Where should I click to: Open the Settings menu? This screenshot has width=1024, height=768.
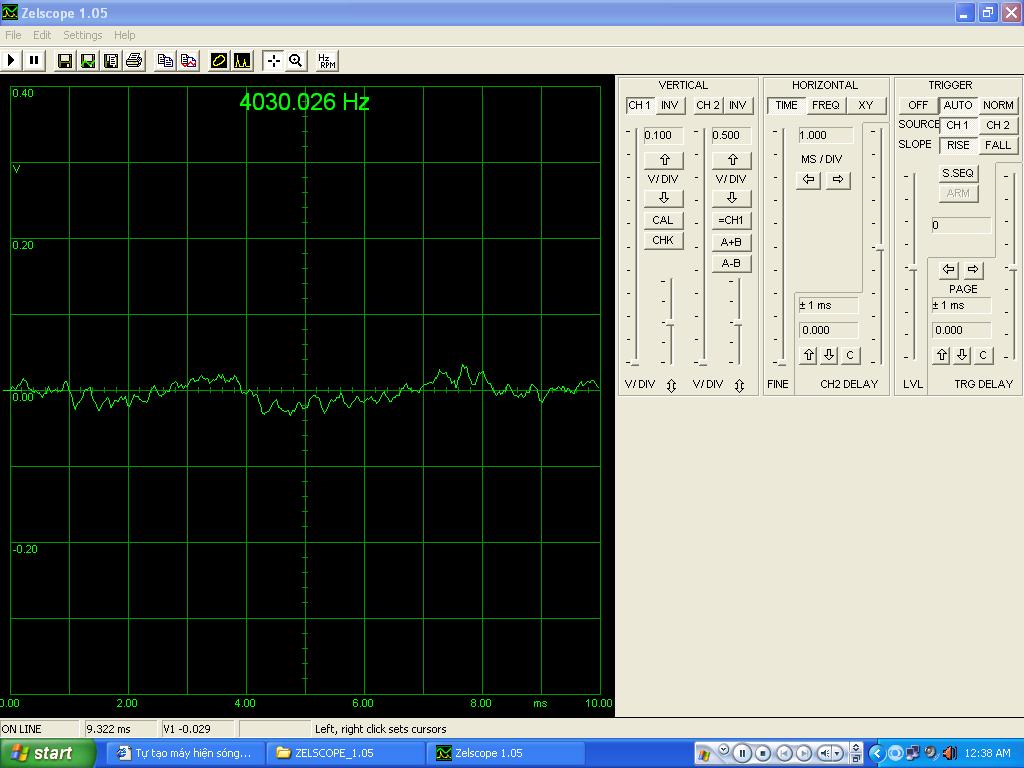(x=82, y=35)
